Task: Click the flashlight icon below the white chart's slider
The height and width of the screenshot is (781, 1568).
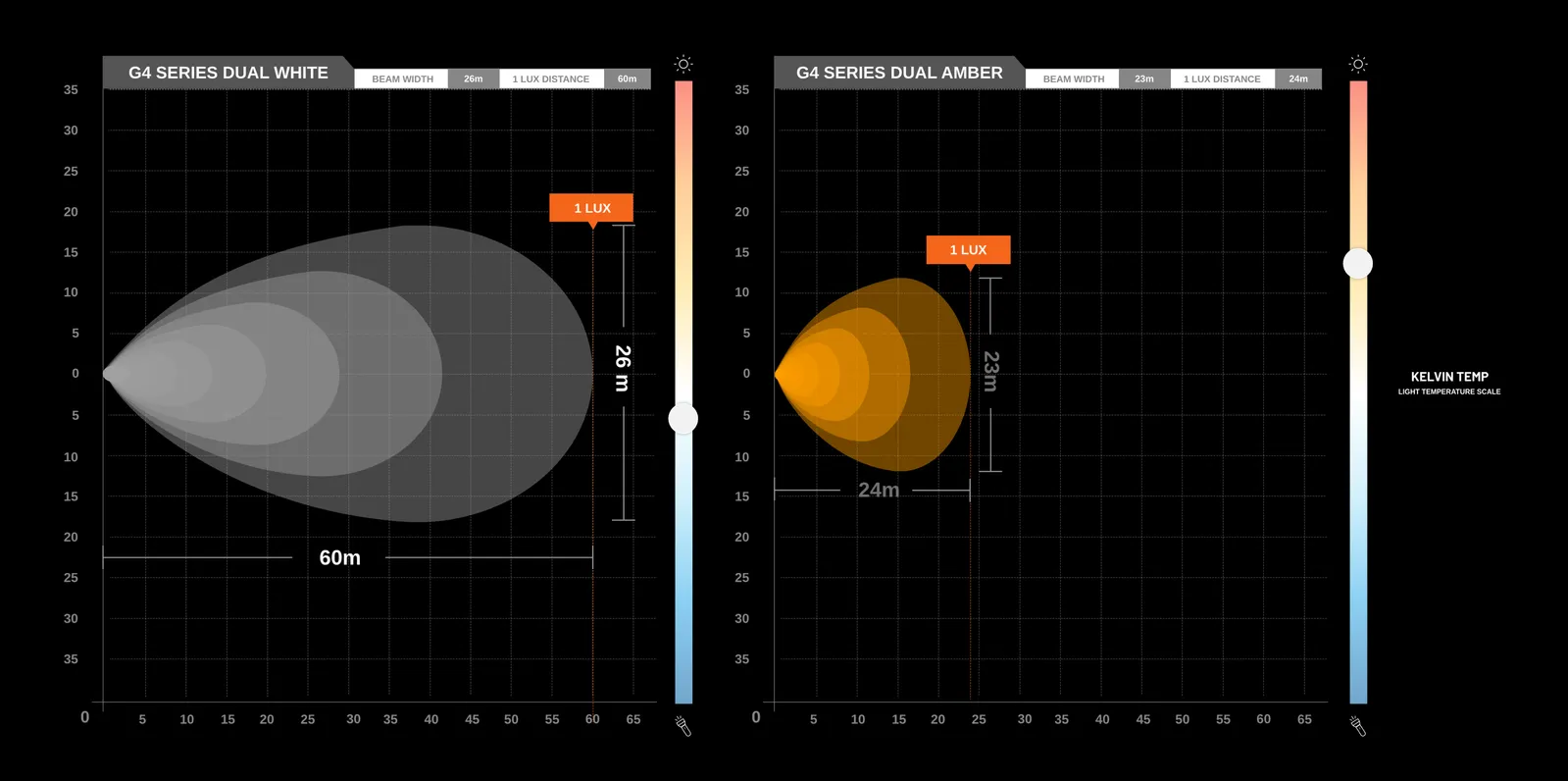Action: [x=683, y=726]
